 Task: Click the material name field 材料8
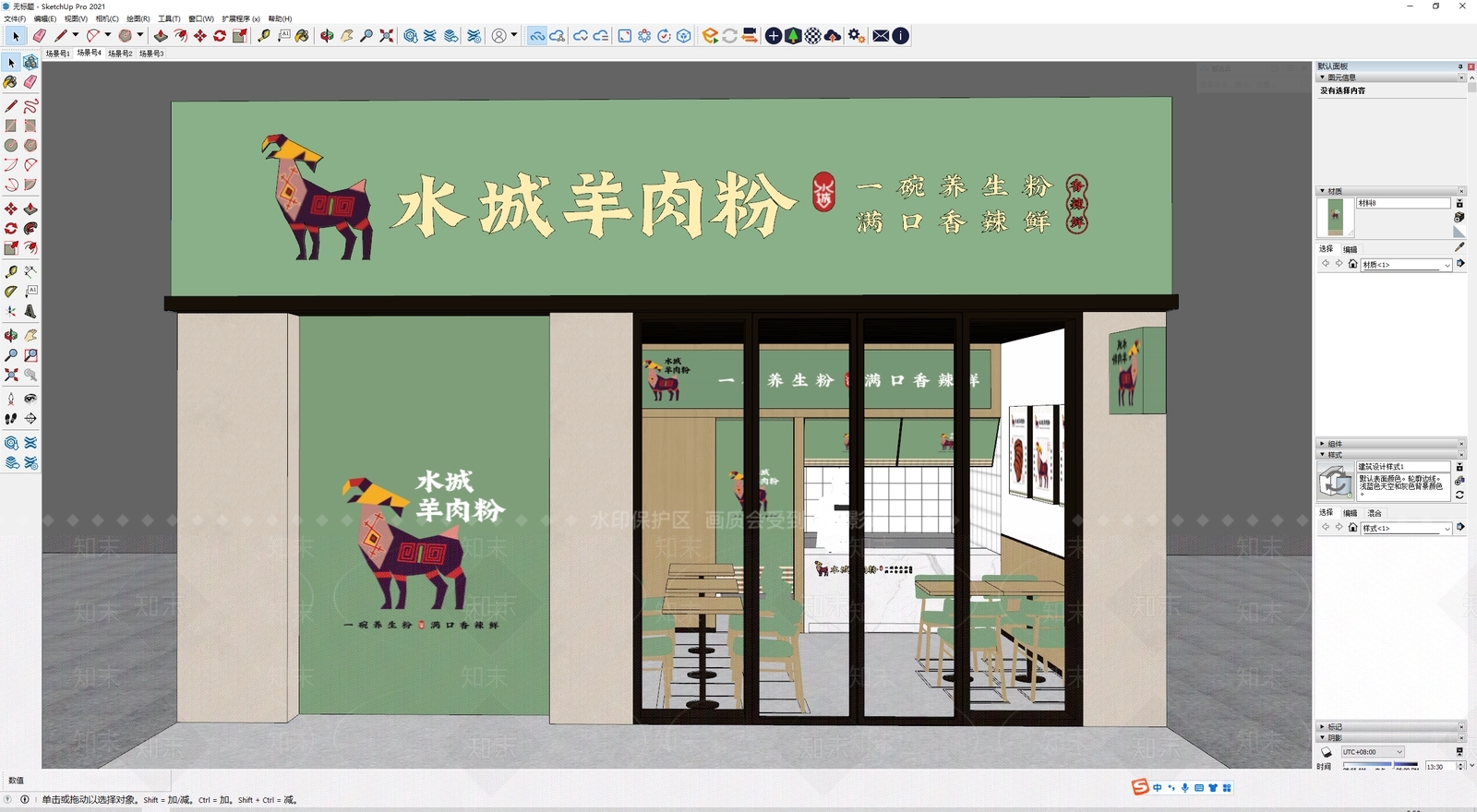(1403, 203)
